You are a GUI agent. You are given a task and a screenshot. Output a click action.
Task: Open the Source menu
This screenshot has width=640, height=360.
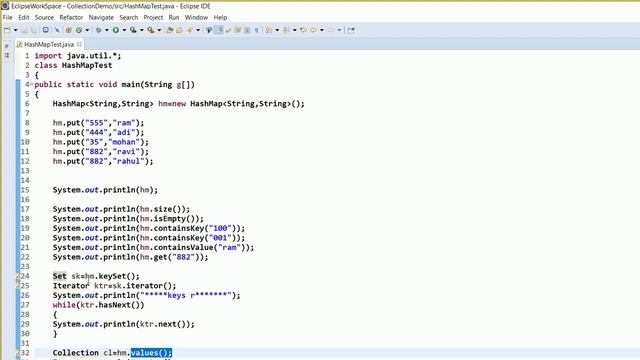point(44,18)
